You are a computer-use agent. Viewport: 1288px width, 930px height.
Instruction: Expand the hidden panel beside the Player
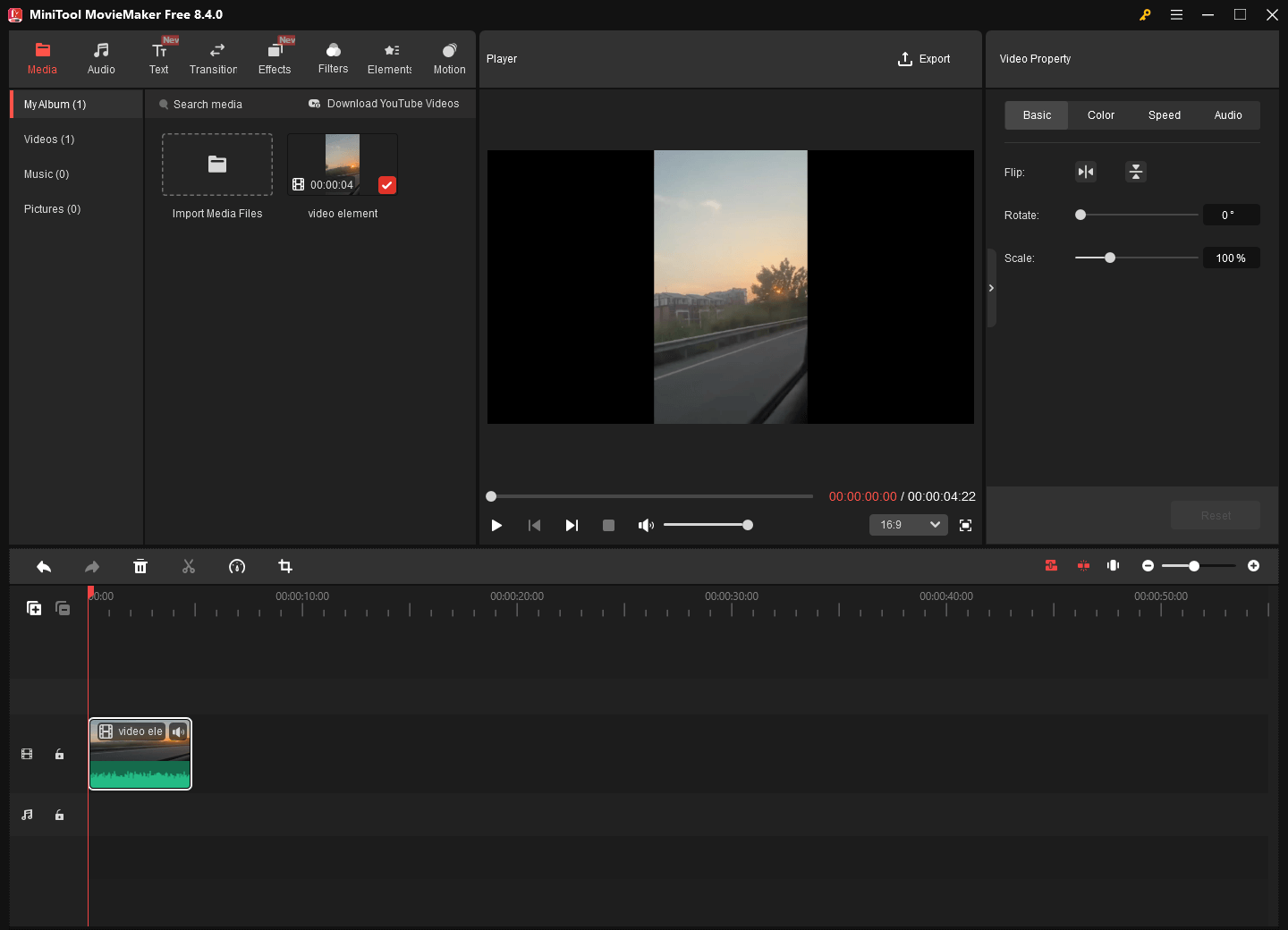(x=991, y=287)
